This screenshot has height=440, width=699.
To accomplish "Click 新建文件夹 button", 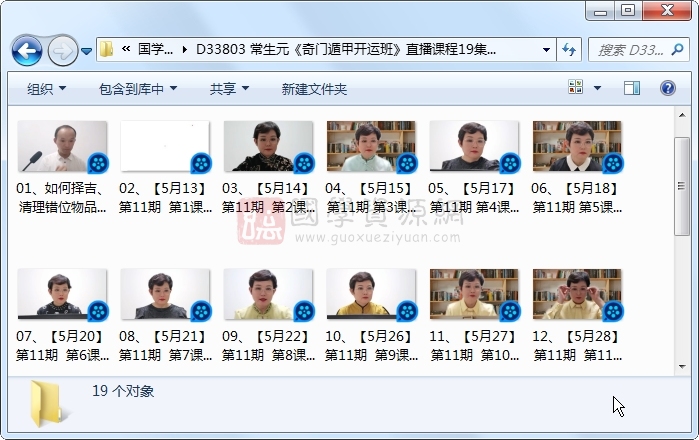I will coord(314,89).
